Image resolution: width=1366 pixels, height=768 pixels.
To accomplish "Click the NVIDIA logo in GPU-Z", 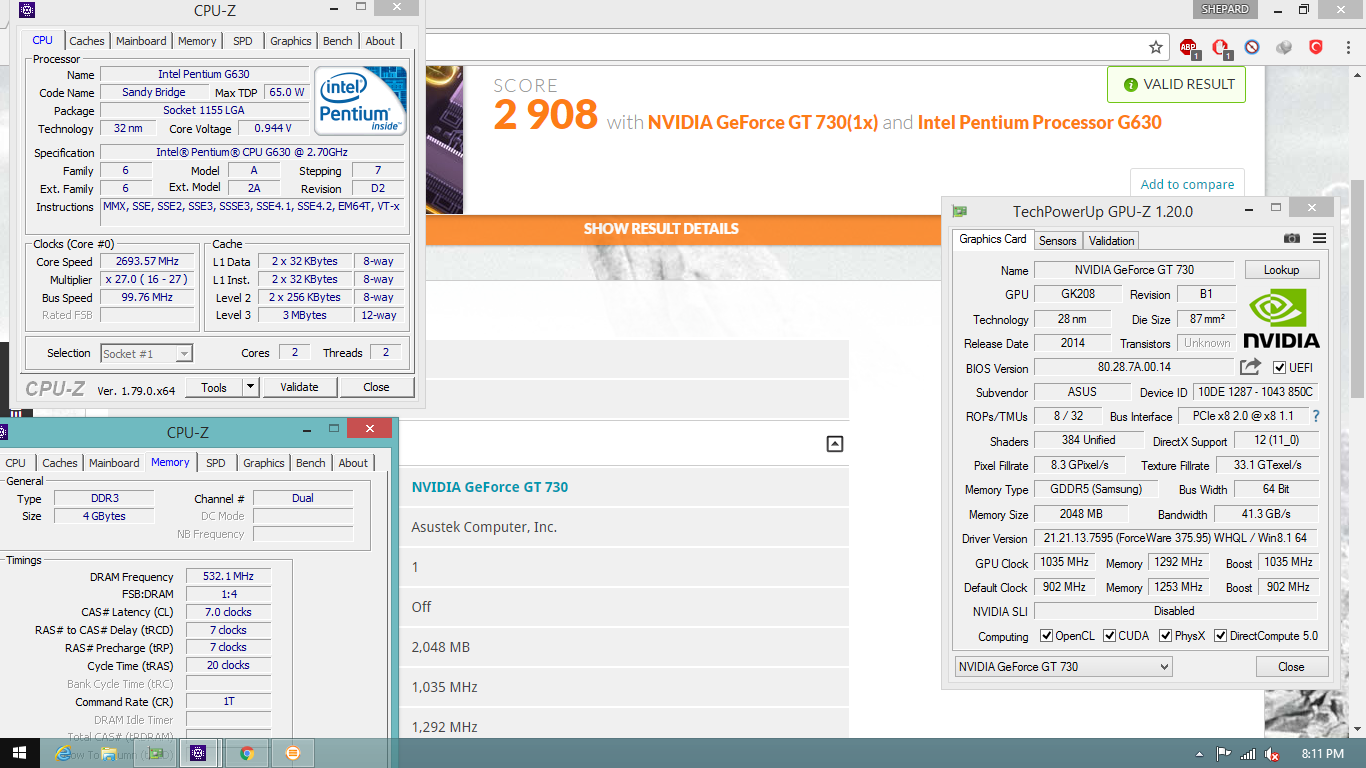I will pyautogui.click(x=1281, y=318).
